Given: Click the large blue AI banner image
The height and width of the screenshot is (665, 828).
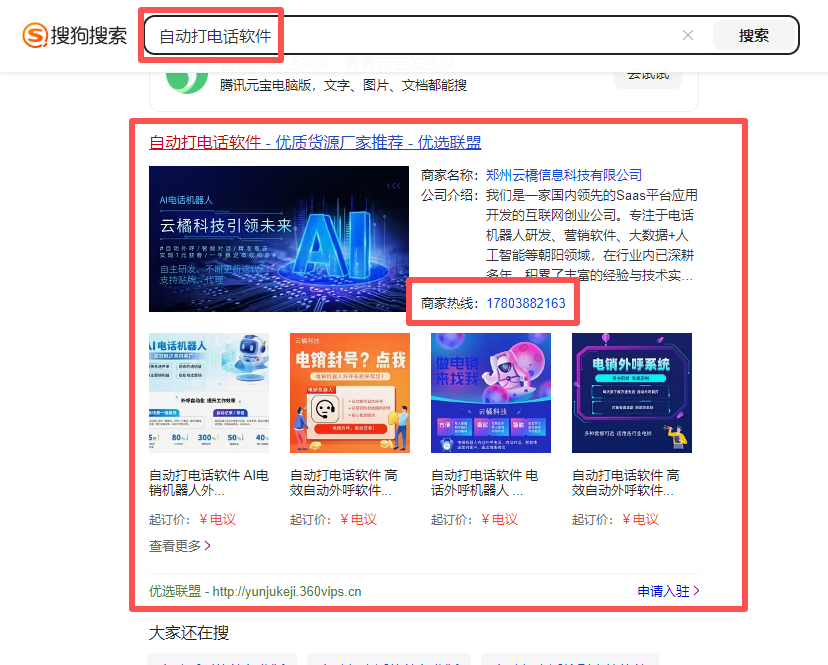Looking at the screenshot, I should [x=279, y=239].
